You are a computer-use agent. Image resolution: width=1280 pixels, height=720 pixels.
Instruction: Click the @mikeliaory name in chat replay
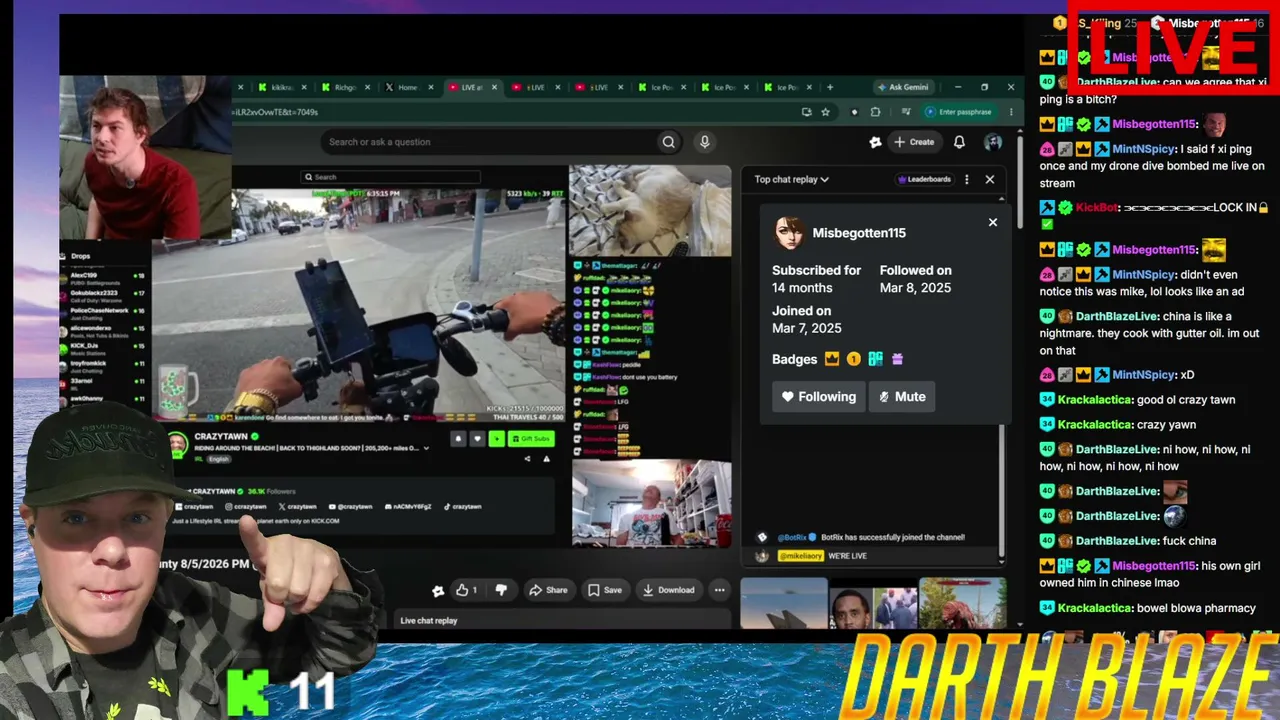pyautogui.click(x=800, y=555)
